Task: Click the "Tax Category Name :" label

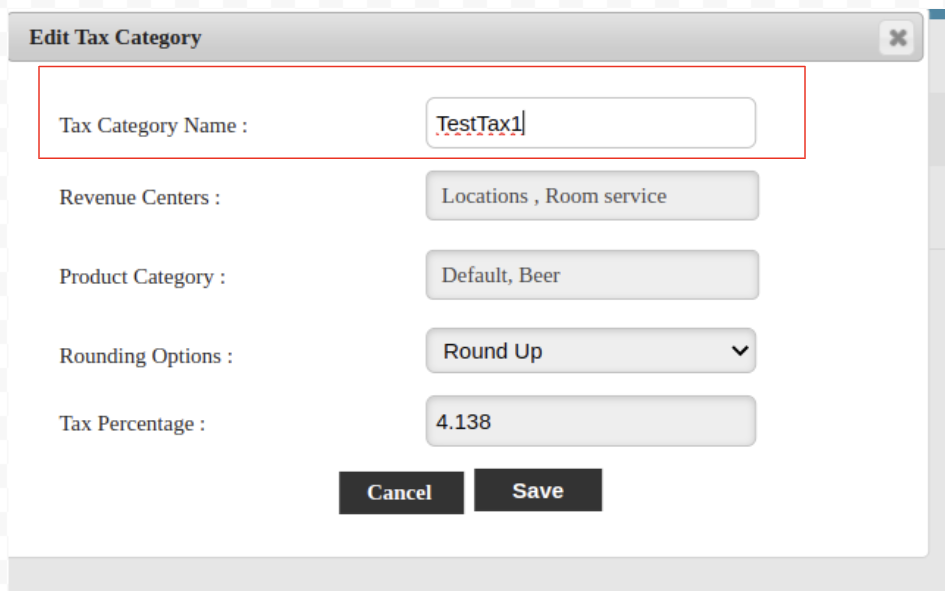Action: point(153,126)
